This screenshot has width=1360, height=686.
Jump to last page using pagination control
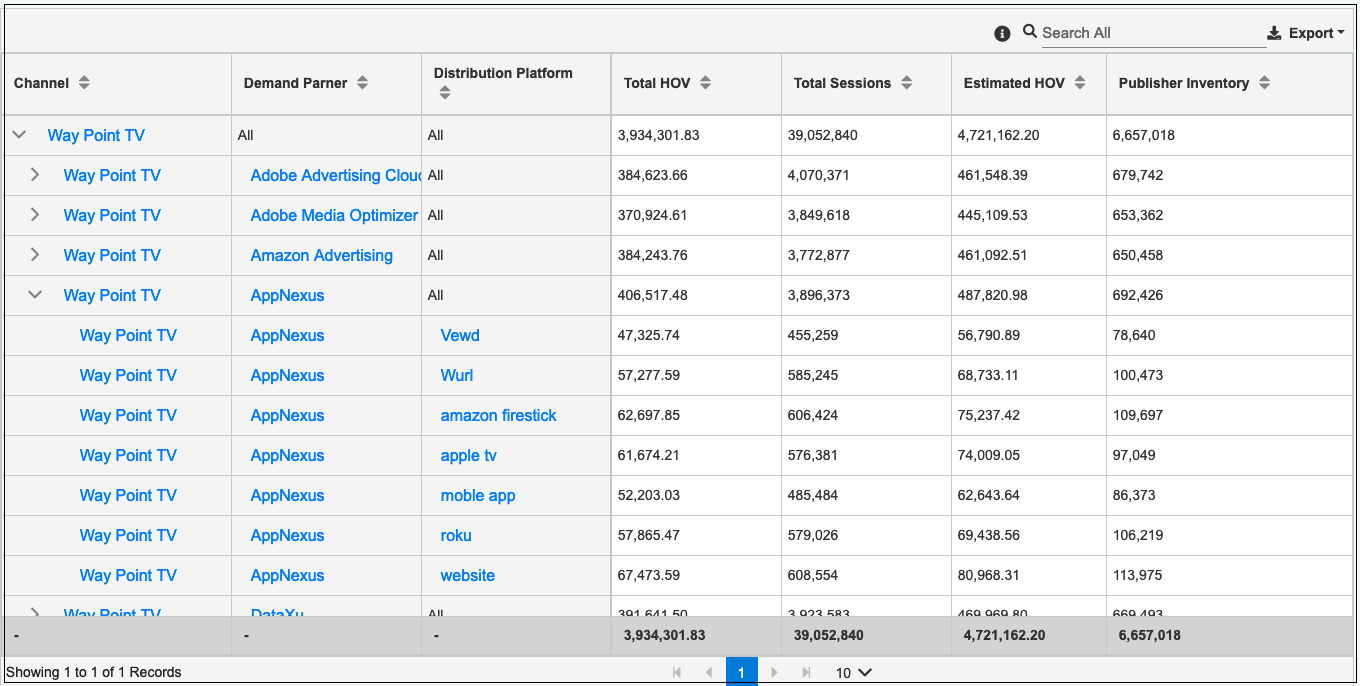click(806, 671)
